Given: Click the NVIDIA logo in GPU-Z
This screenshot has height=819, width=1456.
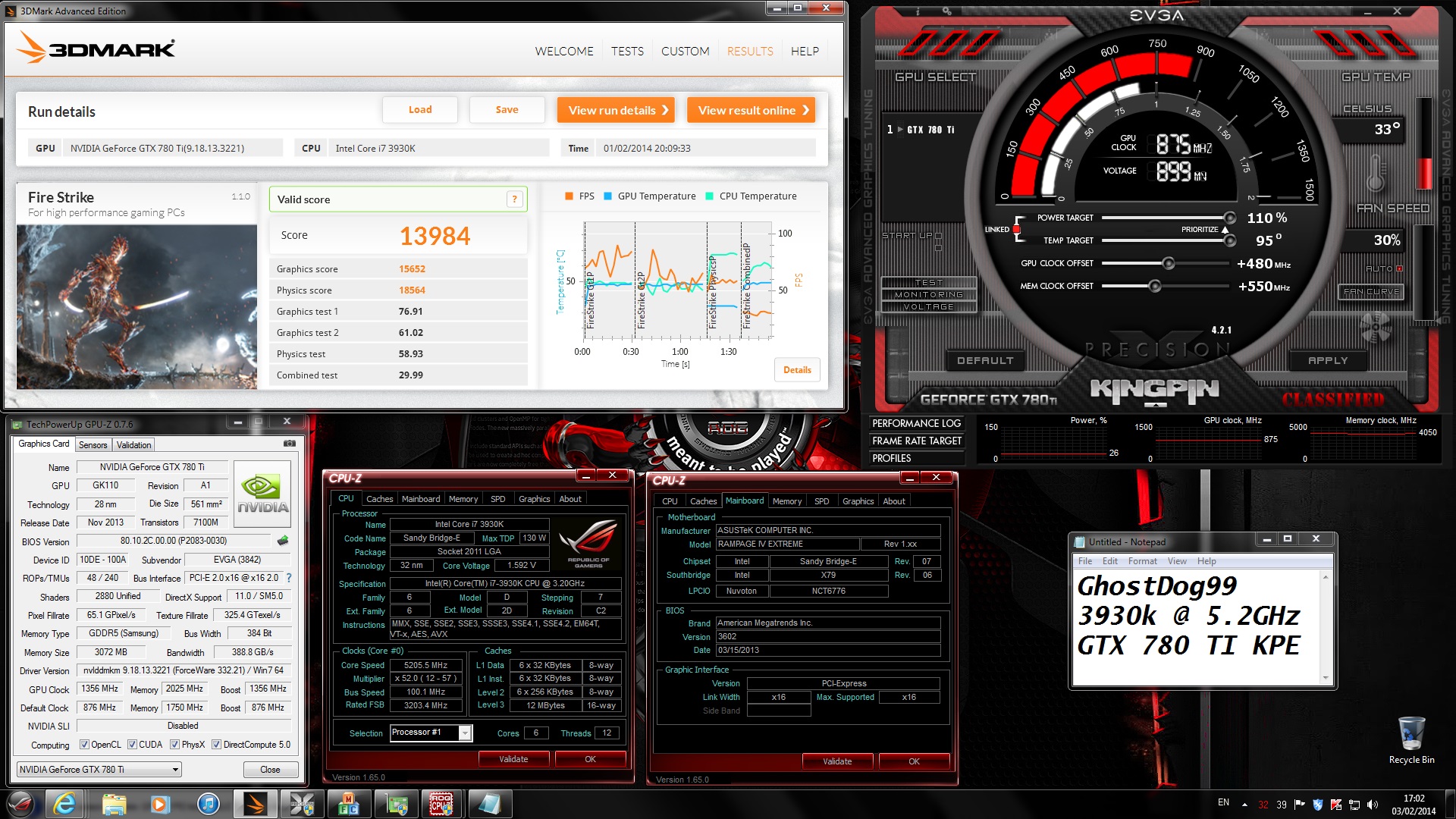Looking at the screenshot, I should (x=262, y=494).
